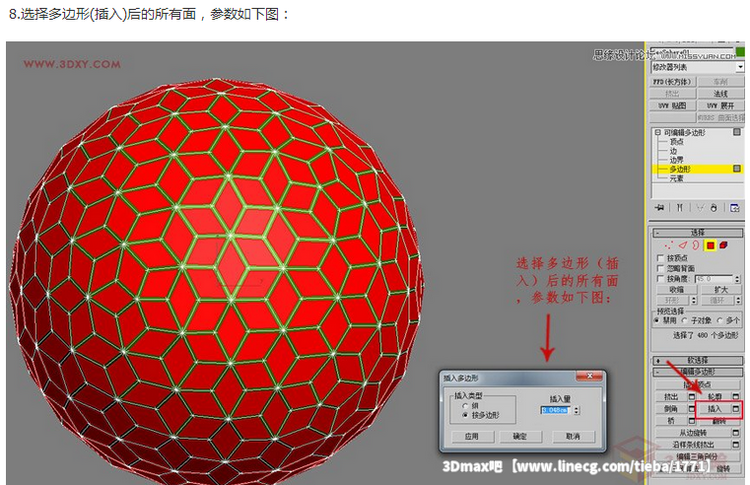The height and width of the screenshot is (485, 750).
Task: Collapse the 可编辑多边形 tree node
Action: (658, 132)
